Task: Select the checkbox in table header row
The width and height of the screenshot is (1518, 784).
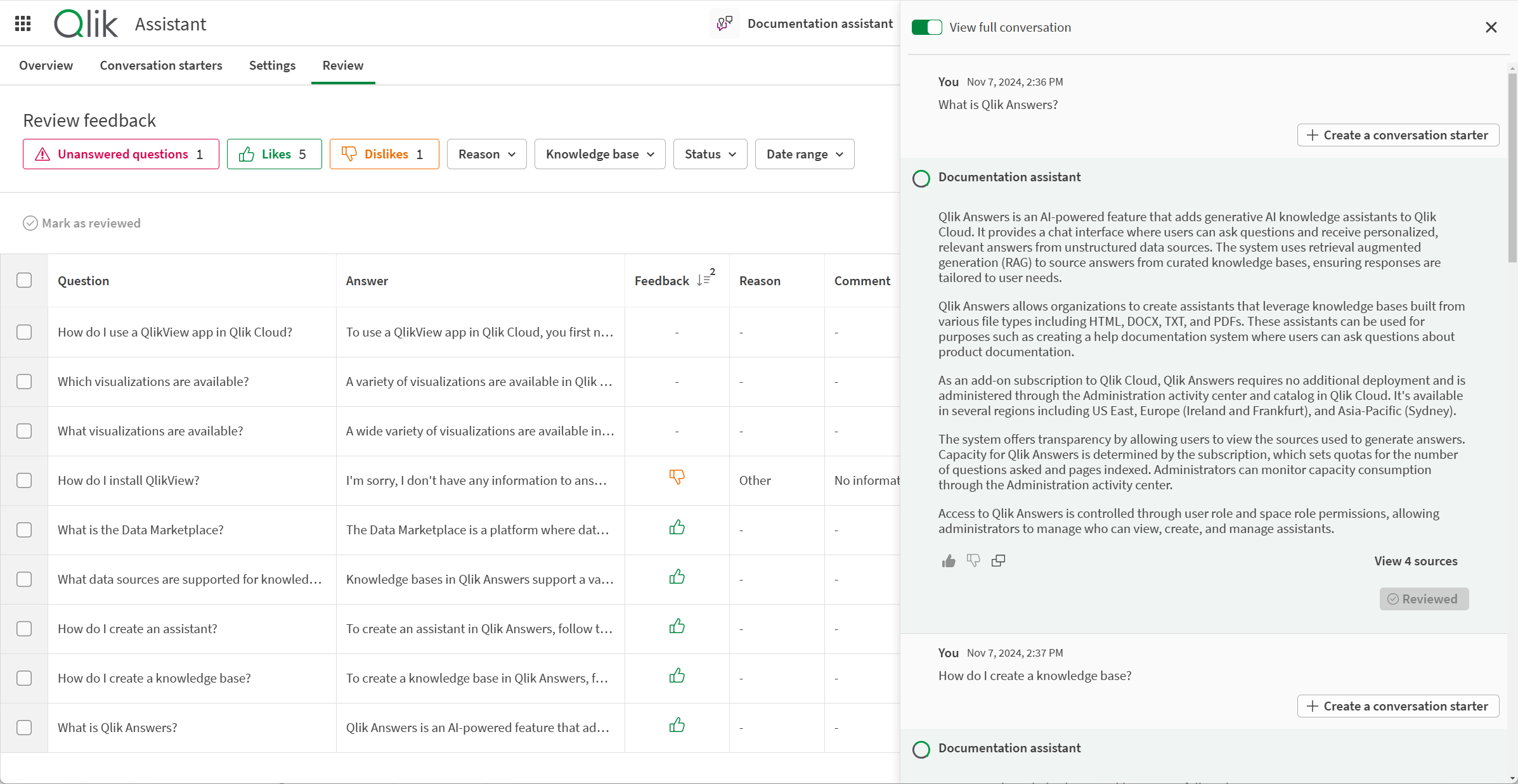Action: (25, 280)
